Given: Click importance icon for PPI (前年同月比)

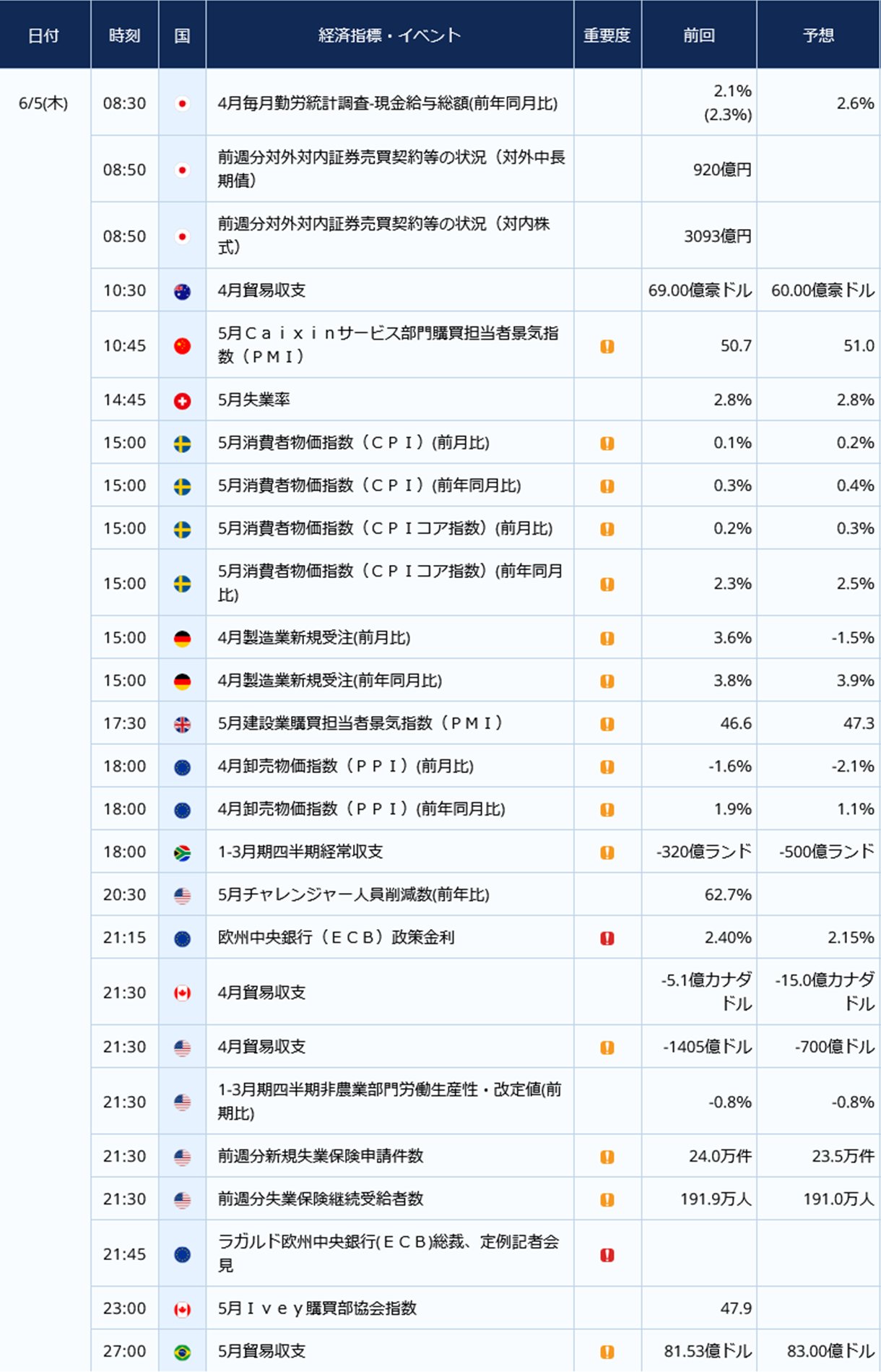Looking at the screenshot, I should [607, 810].
